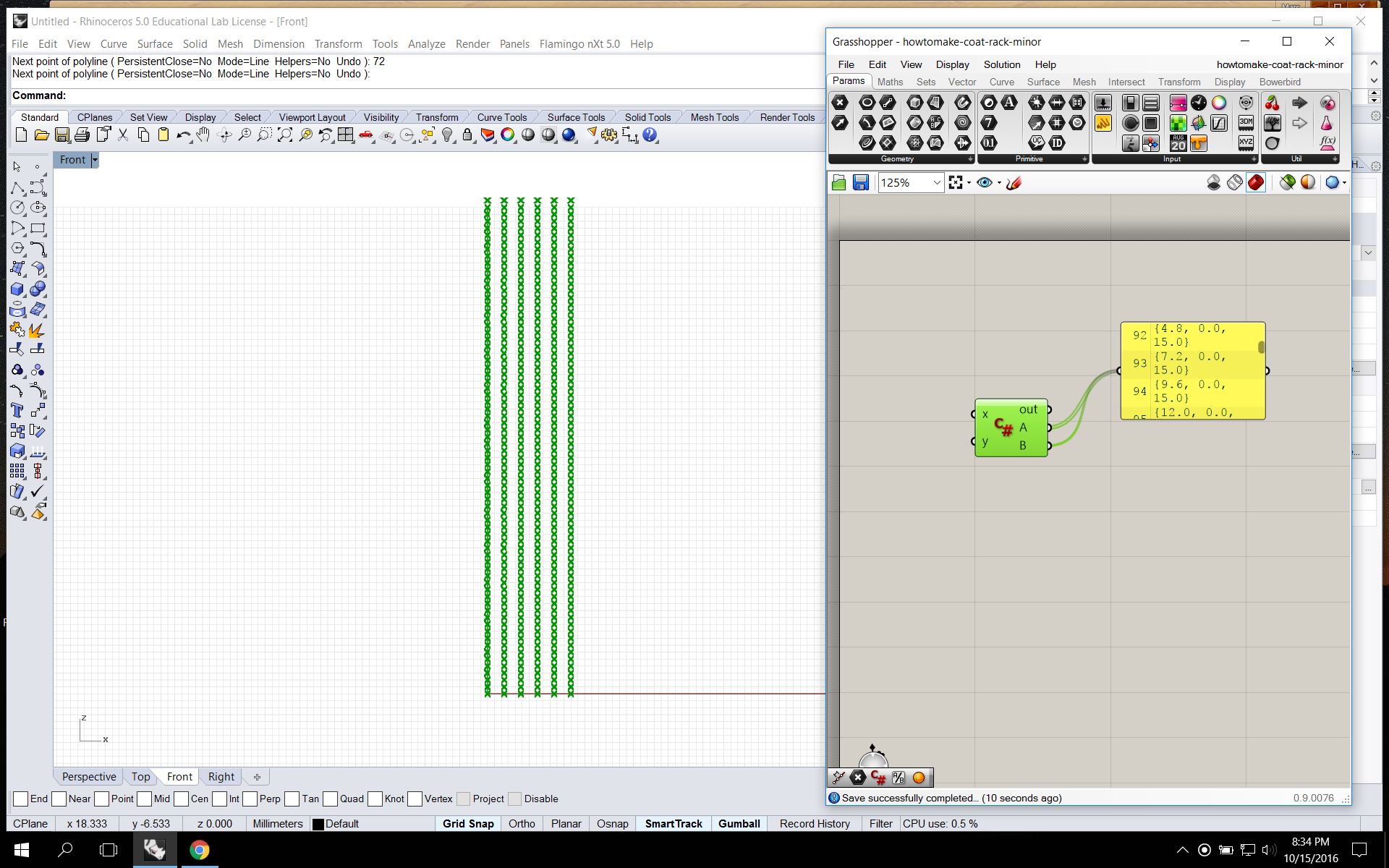
Task: Check the Perp osnap option
Action: [250, 799]
